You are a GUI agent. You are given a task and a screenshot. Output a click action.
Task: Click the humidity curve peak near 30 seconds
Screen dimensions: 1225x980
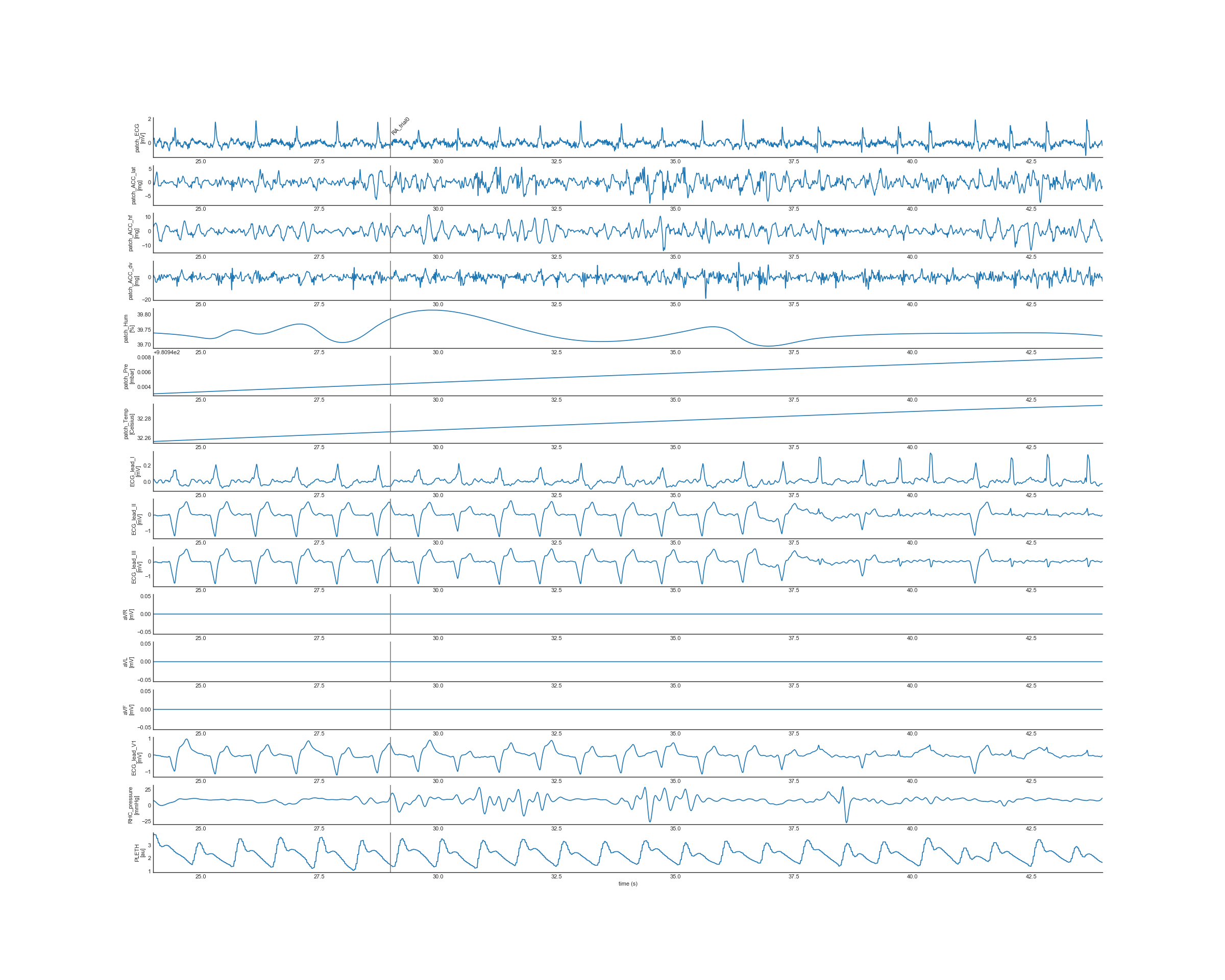[x=433, y=310]
